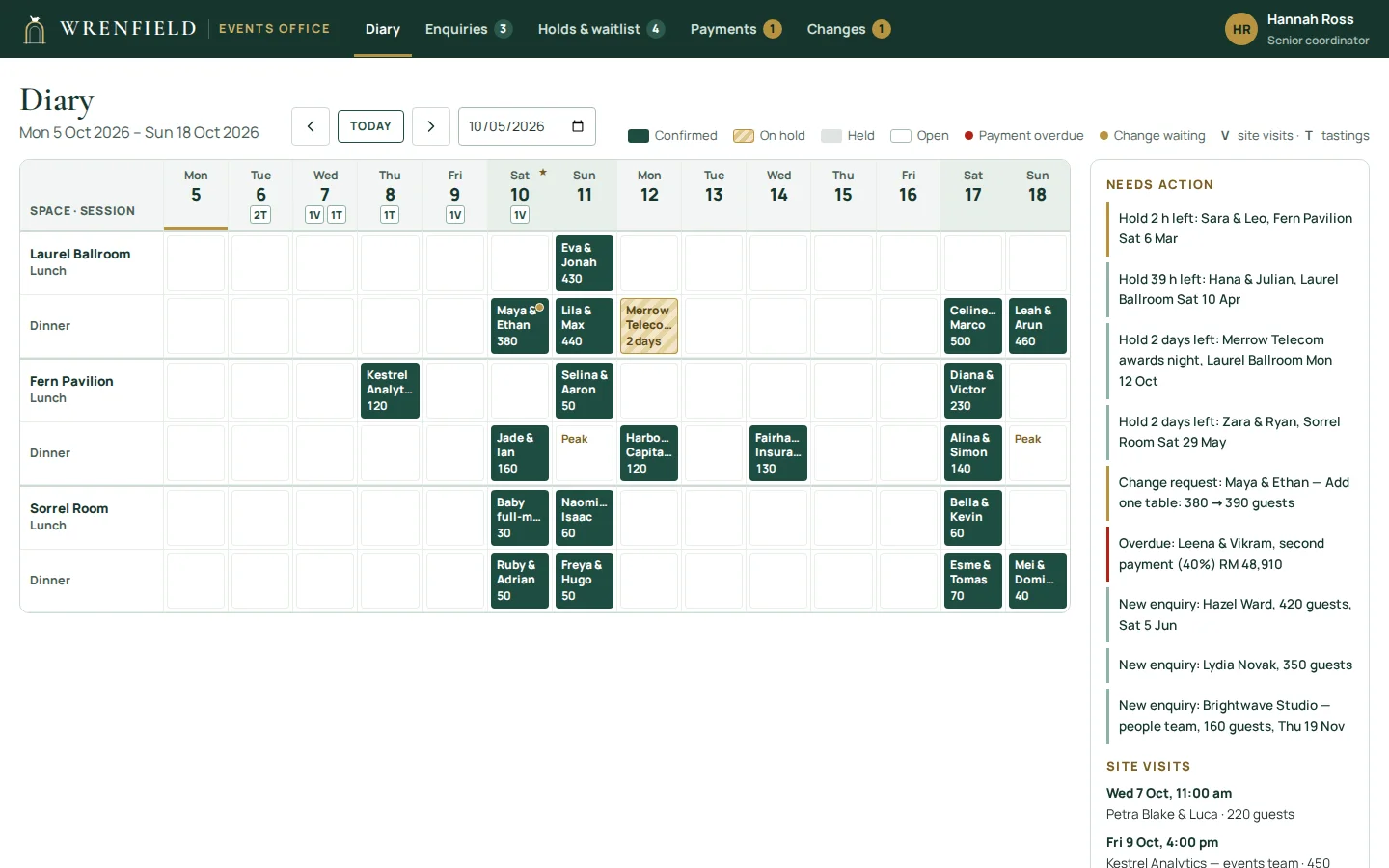
Task: Open the calendar picker icon in date field
Action: (578, 126)
